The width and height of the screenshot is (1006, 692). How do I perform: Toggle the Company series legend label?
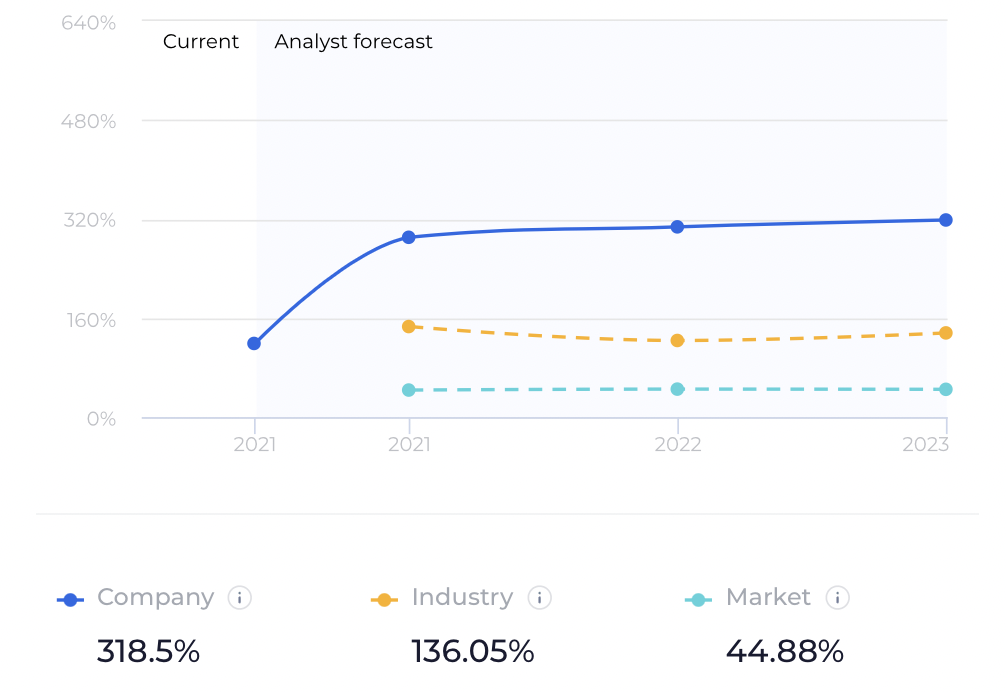click(155, 598)
